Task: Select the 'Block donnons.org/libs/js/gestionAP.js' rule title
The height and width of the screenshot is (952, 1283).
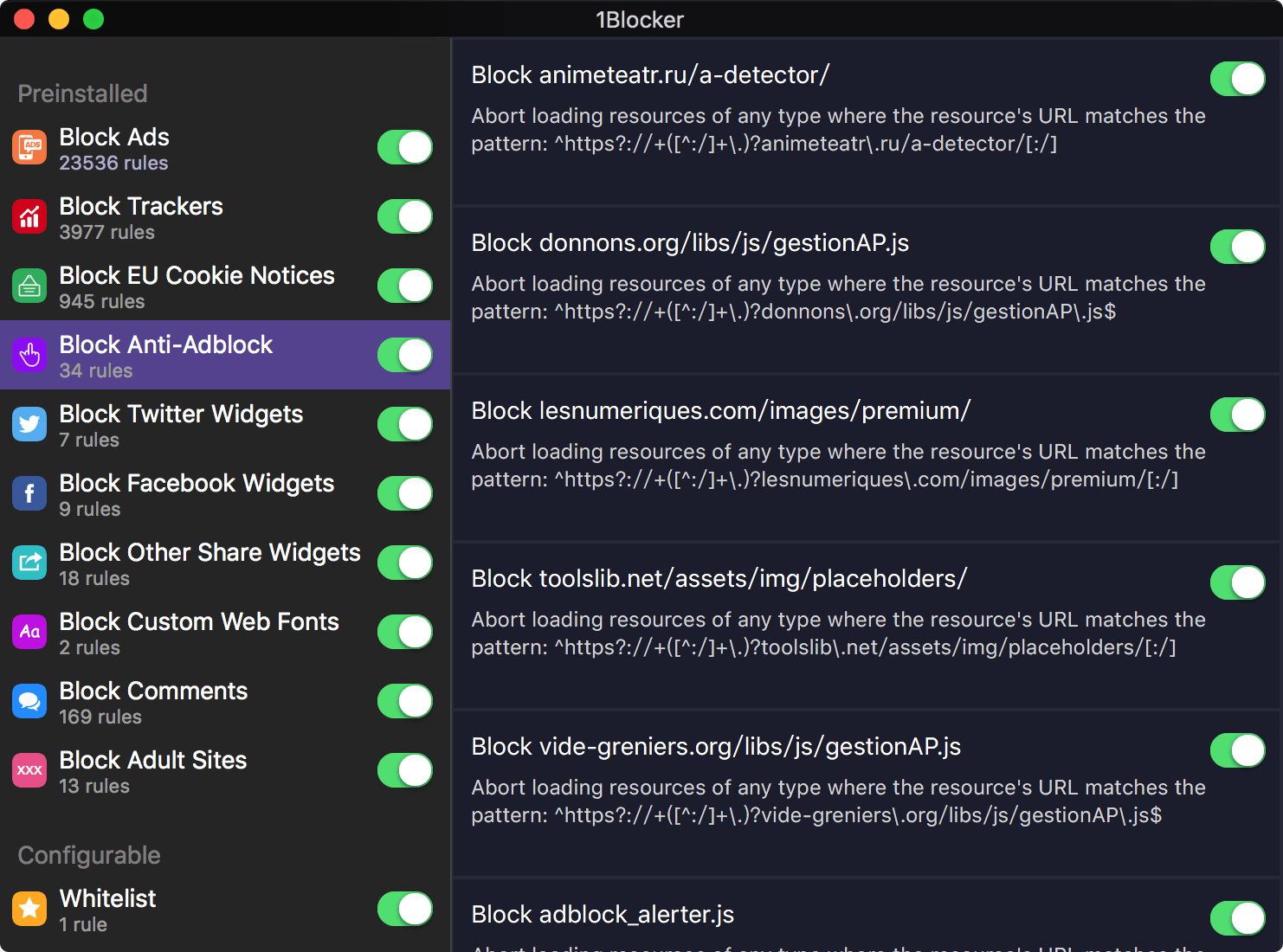Action: point(690,243)
